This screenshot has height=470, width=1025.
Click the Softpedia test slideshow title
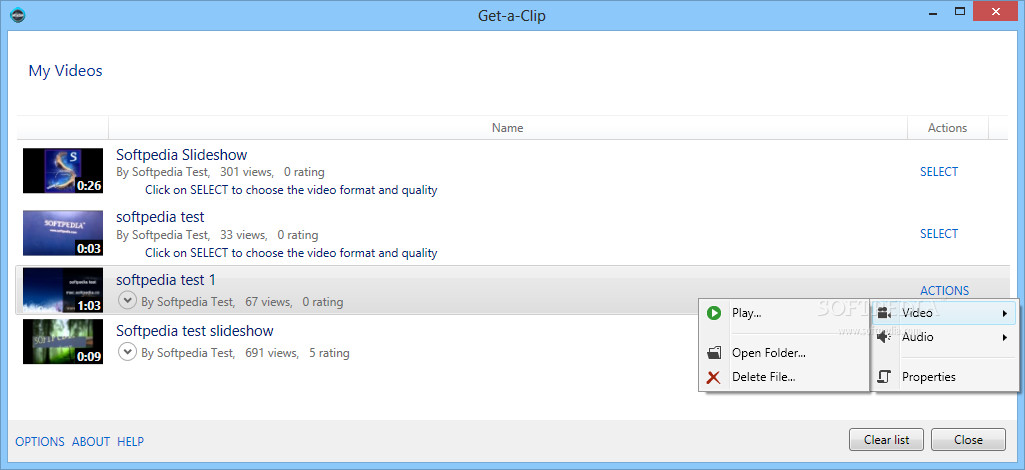tap(195, 331)
